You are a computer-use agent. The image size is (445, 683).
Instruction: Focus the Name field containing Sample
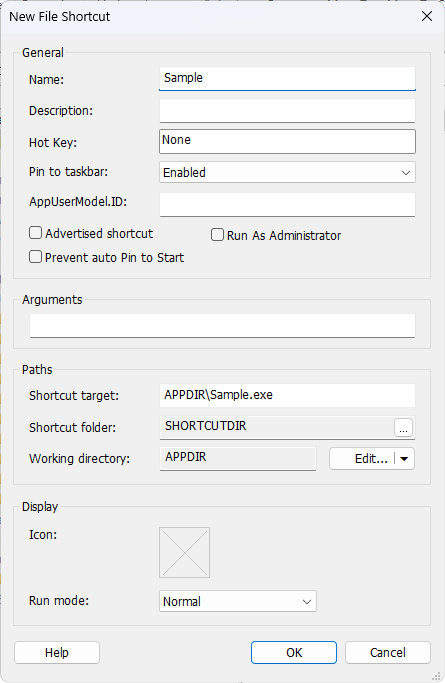coord(287,78)
